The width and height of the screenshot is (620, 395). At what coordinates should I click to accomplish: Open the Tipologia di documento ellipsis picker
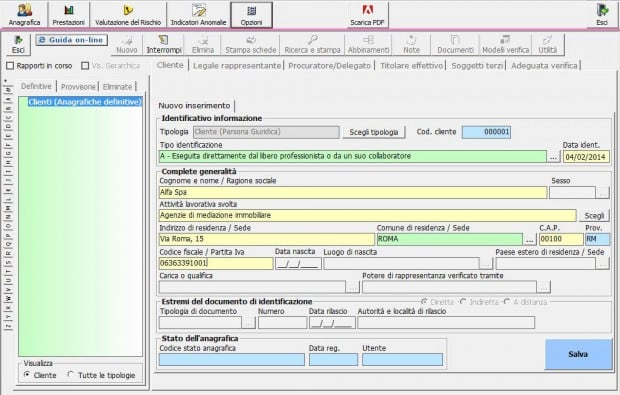click(x=249, y=323)
